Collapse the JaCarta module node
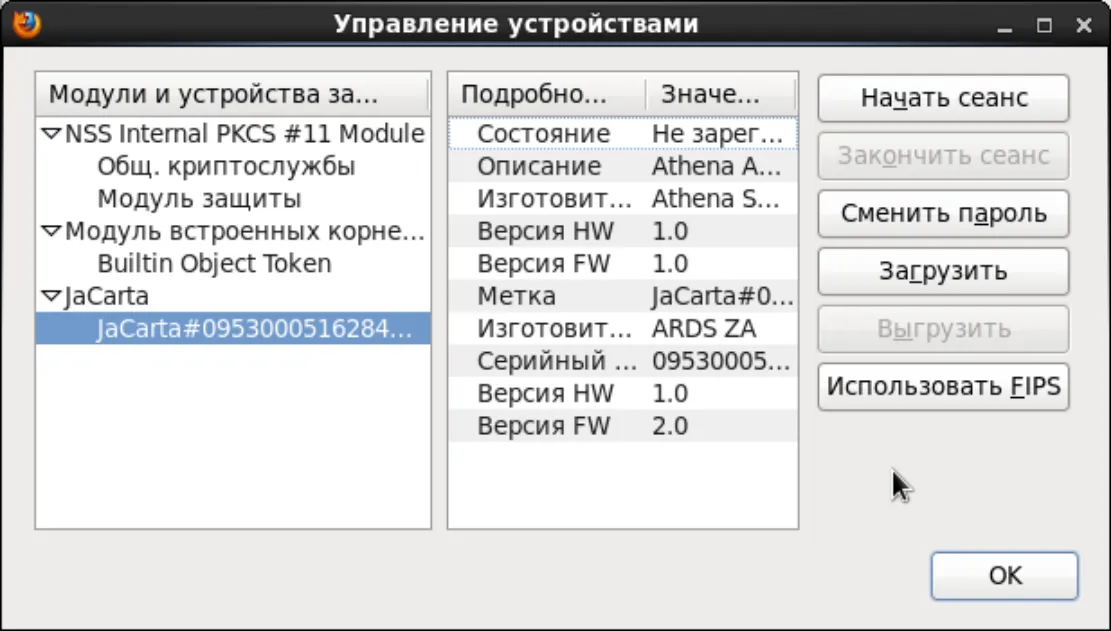1111x631 pixels. [x=51, y=296]
